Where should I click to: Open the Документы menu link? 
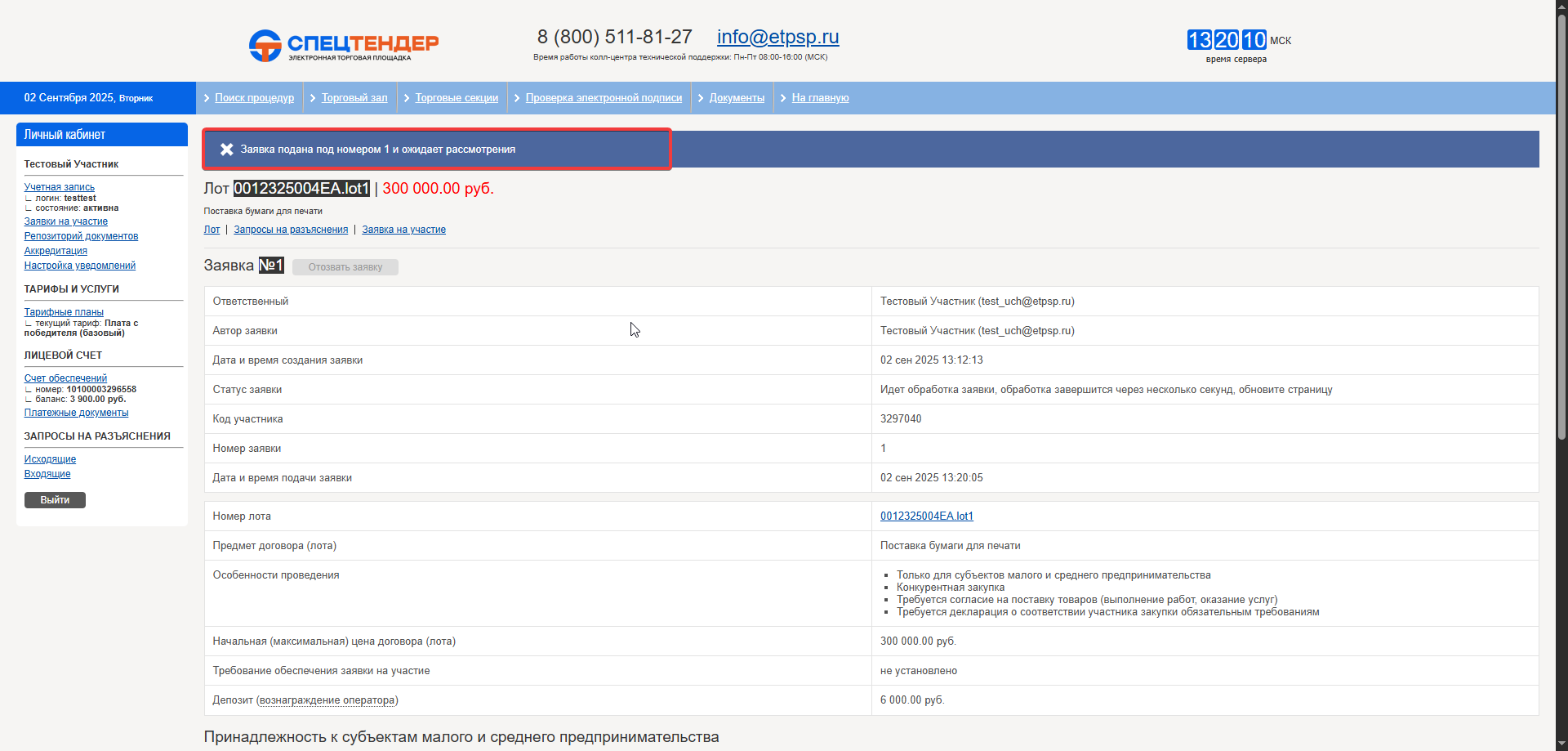[737, 98]
